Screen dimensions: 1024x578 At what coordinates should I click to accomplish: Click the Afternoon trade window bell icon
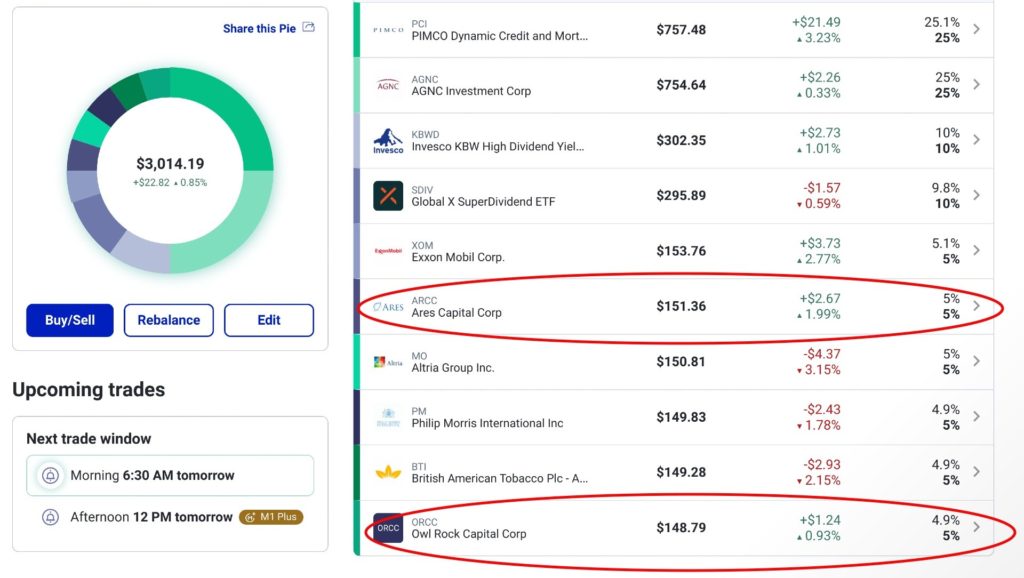pyautogui.click(x=50, y=518)
